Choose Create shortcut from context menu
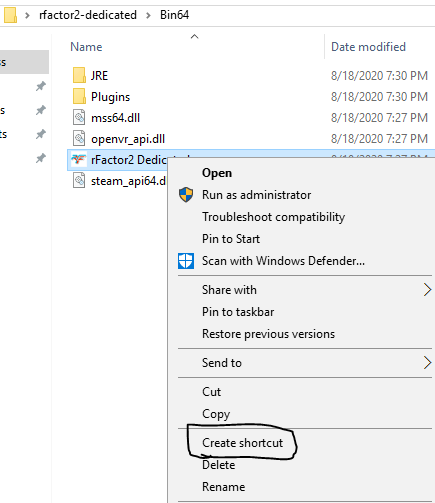Image resolution: width=435 pixels, height=503 pixels. pyautogui.click(x=242, y=443)
